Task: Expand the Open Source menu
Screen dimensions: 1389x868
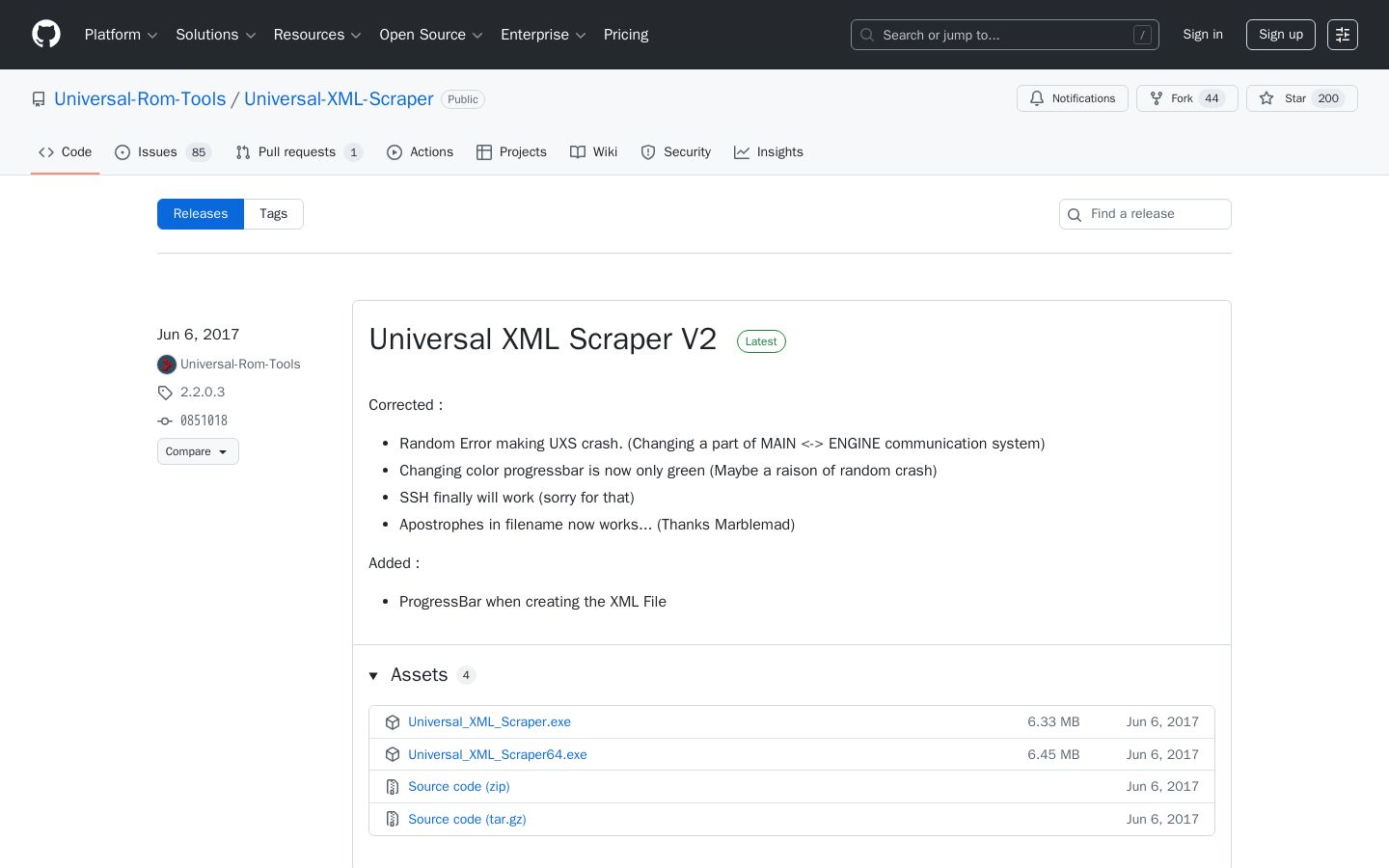Action: [x=431, y=35]
